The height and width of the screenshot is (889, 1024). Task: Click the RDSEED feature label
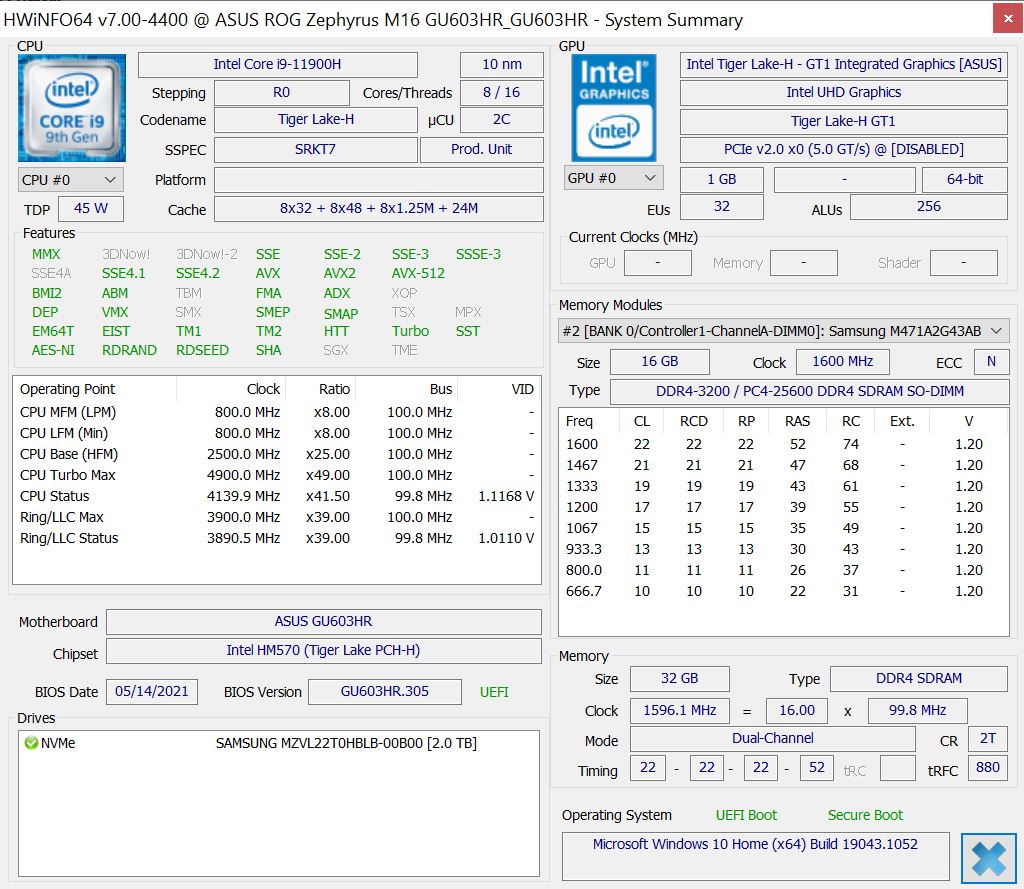click(202, 350)
